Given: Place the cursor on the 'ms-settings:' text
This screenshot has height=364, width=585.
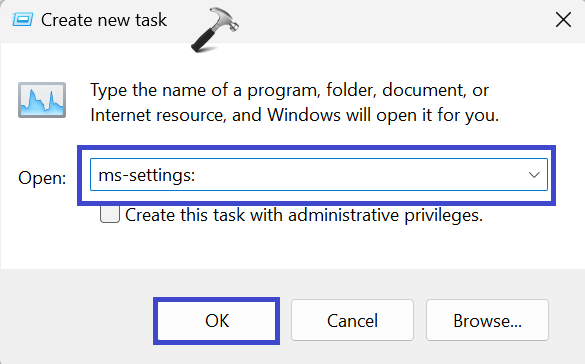Looking at the screenshot, I should pyautogui.click(x=147, y=175).
